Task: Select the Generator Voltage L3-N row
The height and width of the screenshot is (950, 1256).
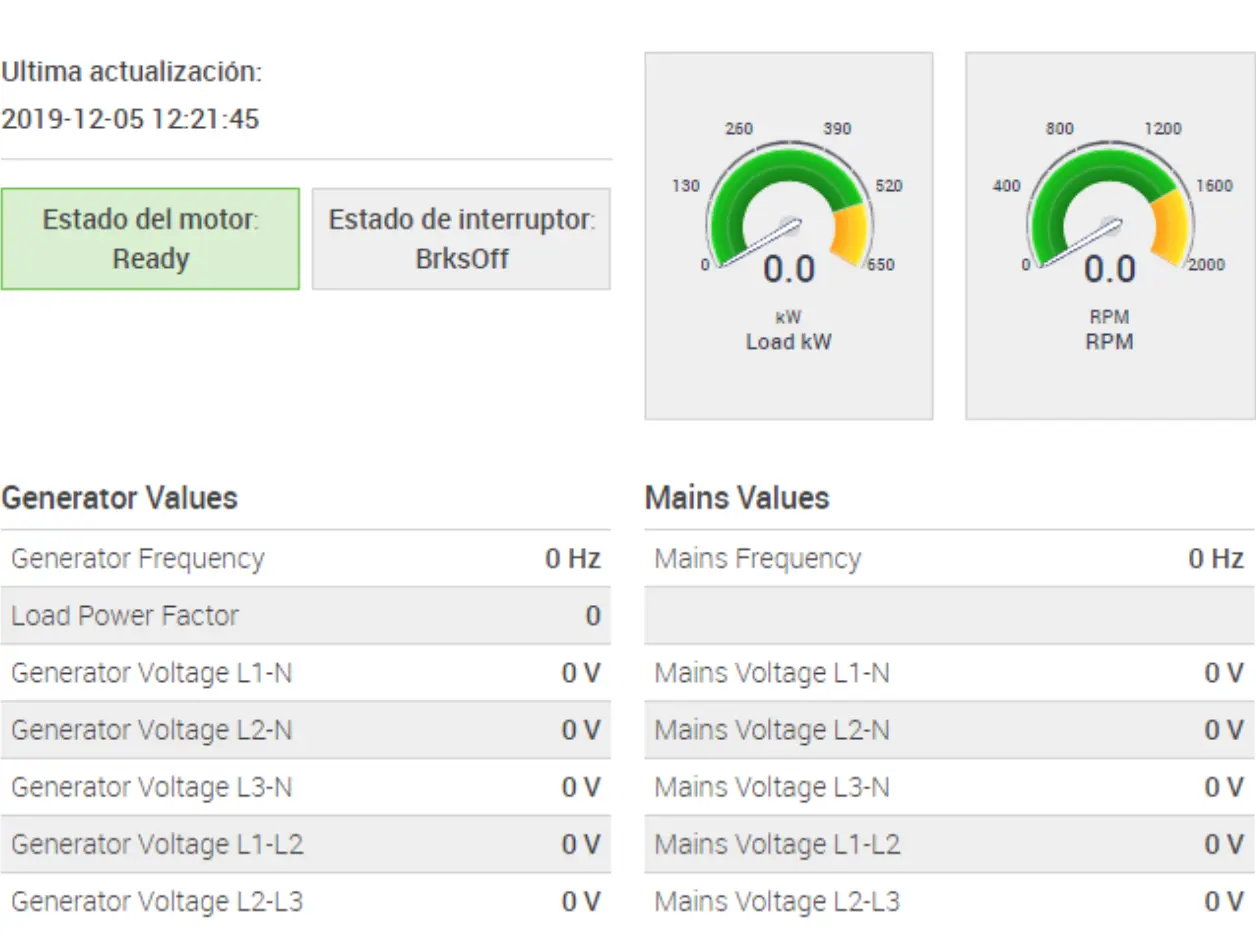Action: point(305,787)
